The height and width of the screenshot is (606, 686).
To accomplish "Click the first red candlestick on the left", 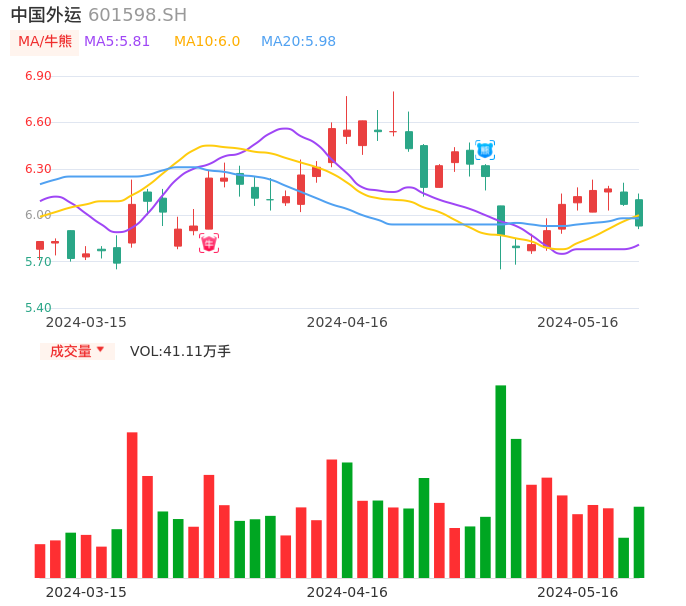I will 40,245.
